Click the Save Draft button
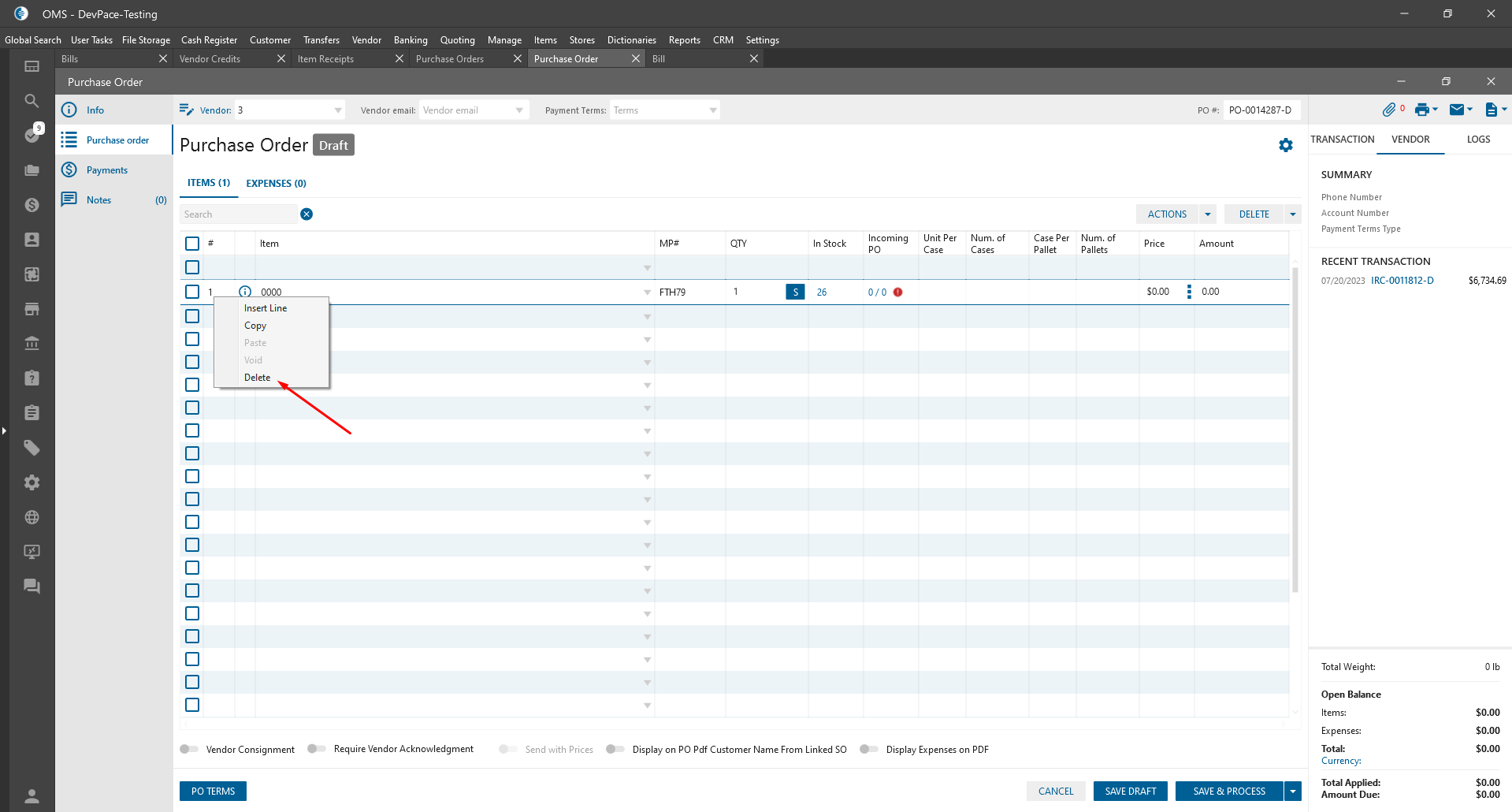The width and height of the screenshot is (1512, 812). click(x=1131, y=791)
